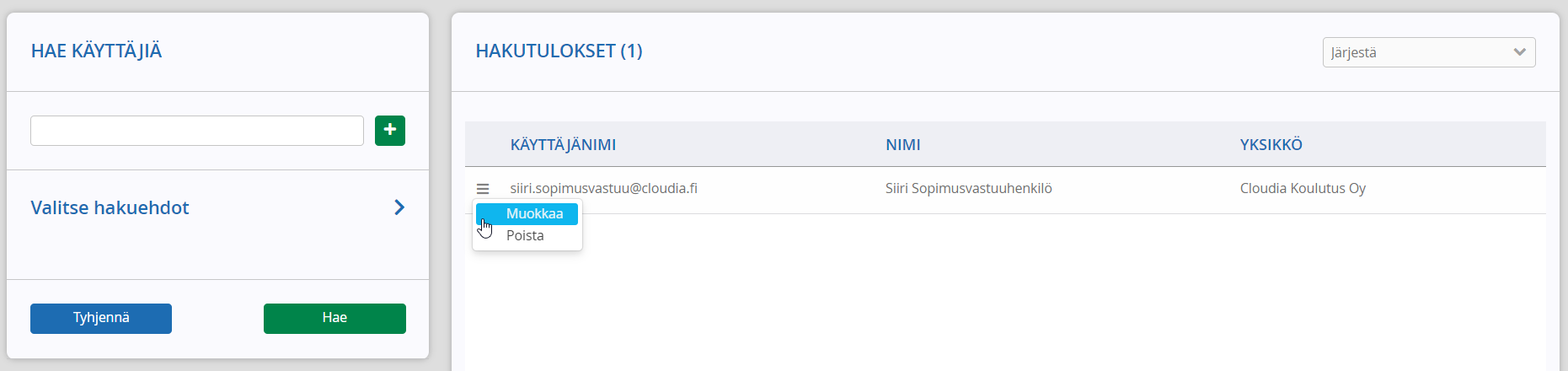Choose Poista in the row context menu
Viewport: 1568px width, 371px height.
coord(527,236)
